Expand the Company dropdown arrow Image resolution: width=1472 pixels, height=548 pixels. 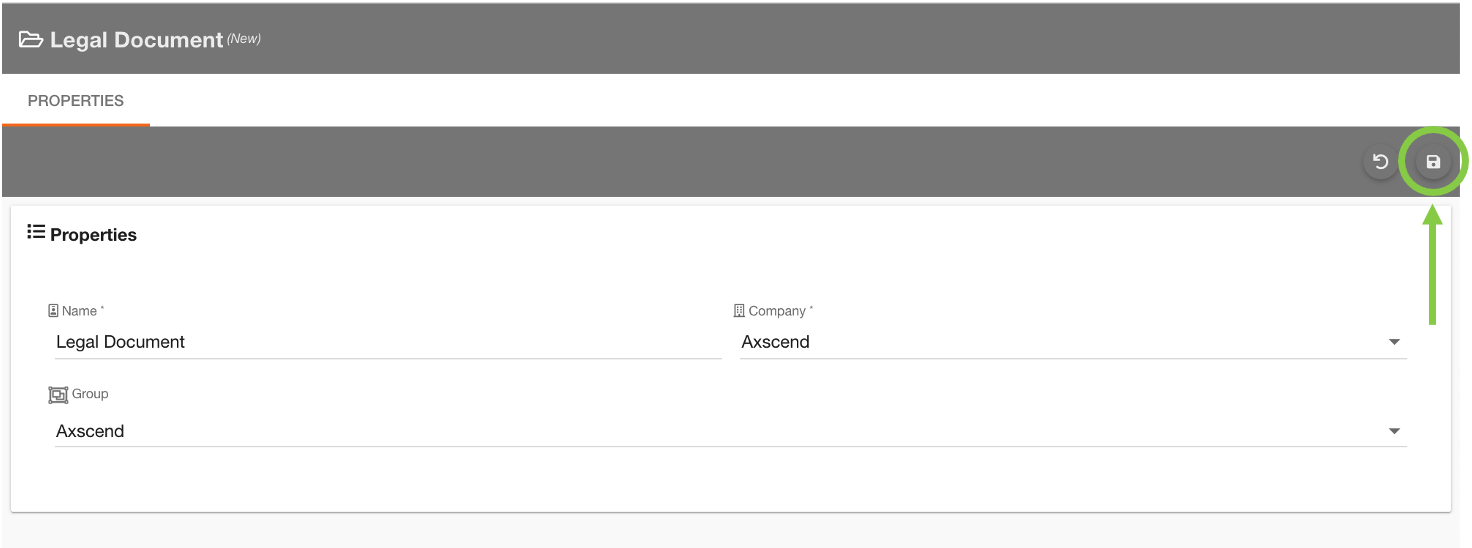point(1394,342)
